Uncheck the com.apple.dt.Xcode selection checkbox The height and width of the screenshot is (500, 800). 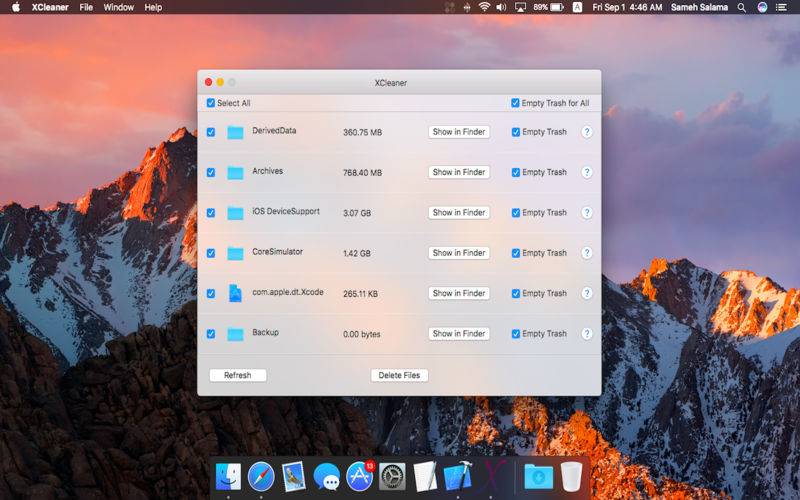click(211, 293)
